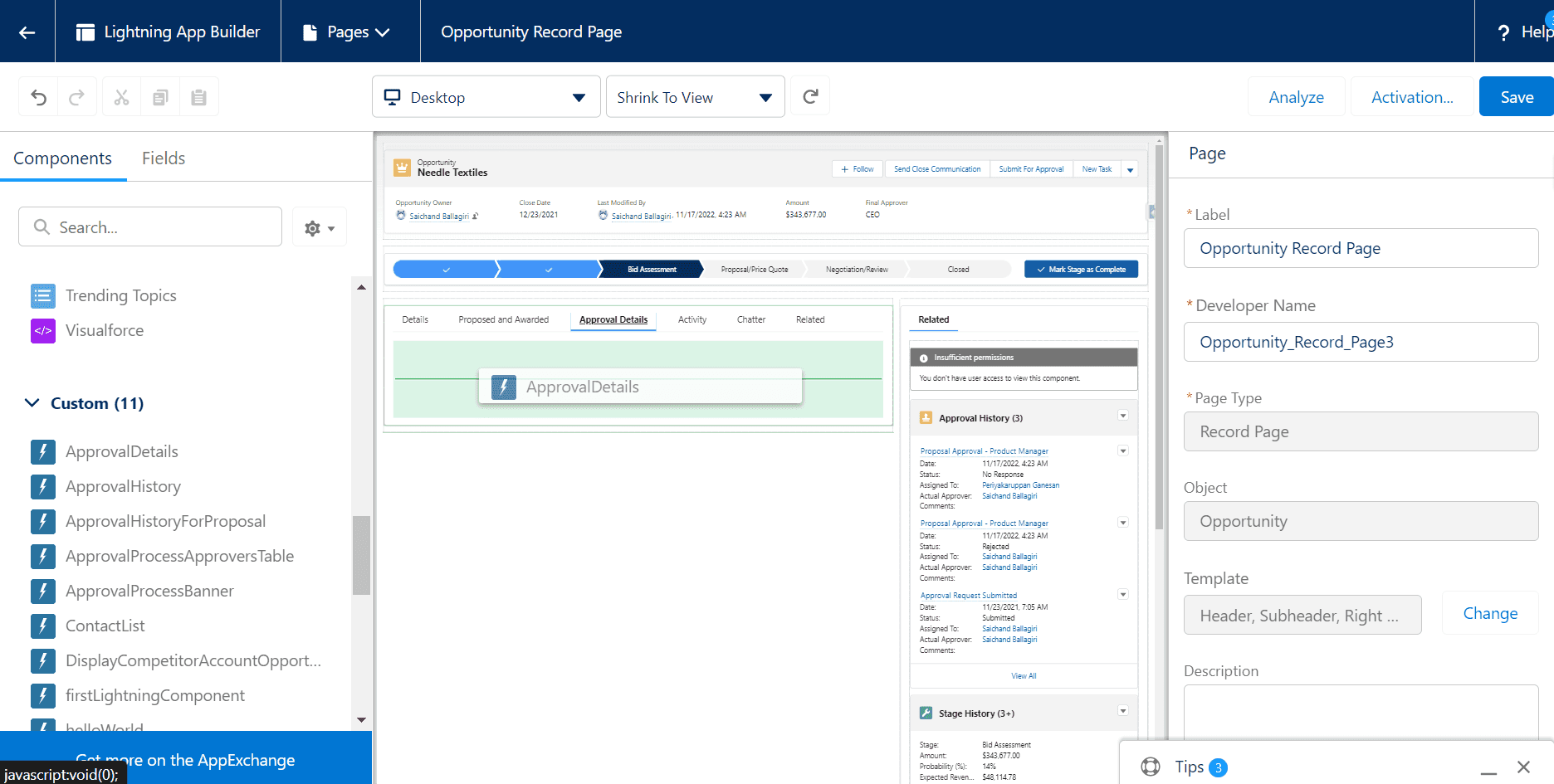
Task: Go back using the left arrow icon
Action: point(27,32)
